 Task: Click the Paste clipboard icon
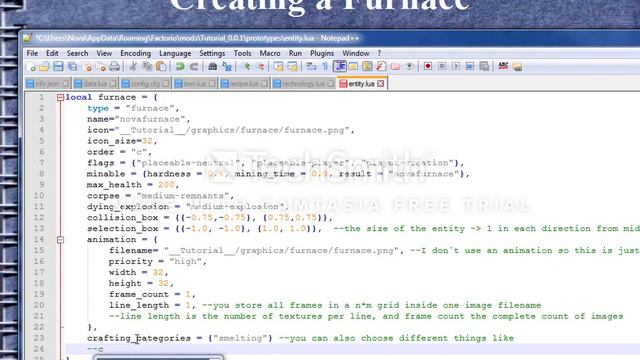click(x=161, y=67)
